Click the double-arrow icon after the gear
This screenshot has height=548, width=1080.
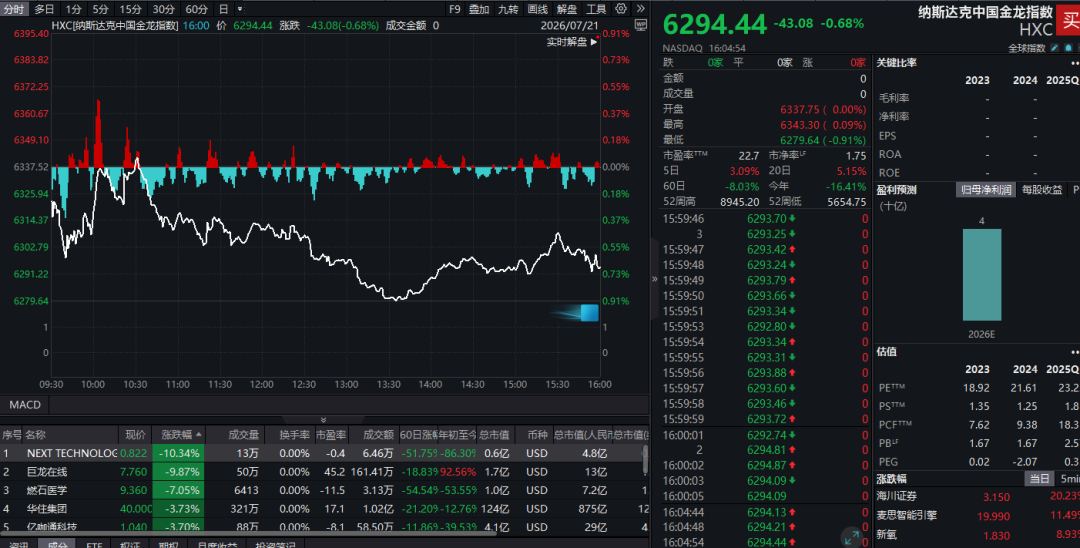[641, 9]
